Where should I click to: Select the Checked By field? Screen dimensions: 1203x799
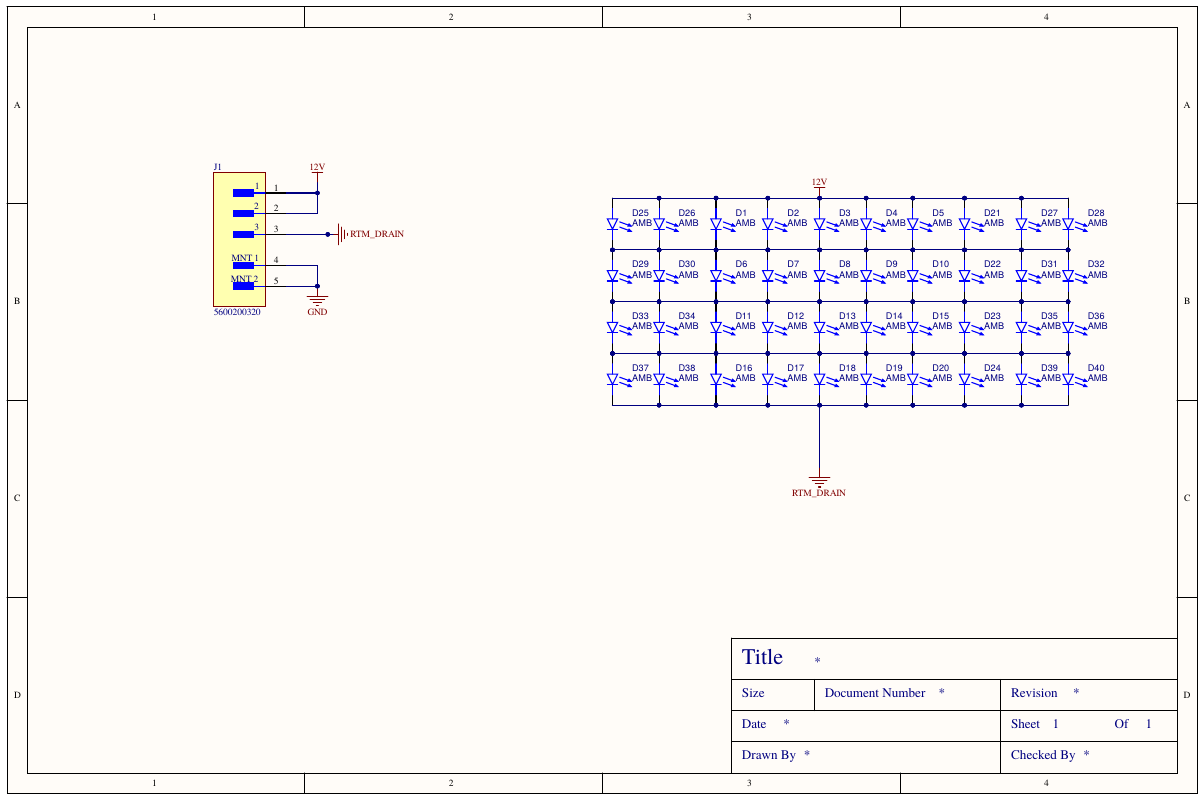[x=1088, y=756]
